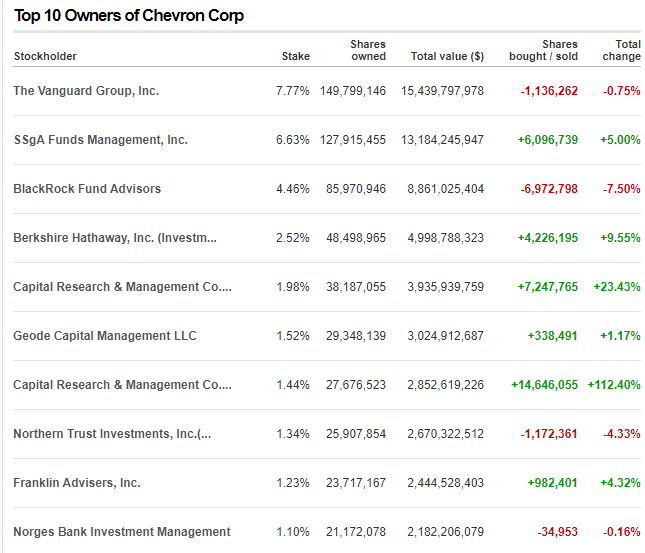Click Geode Capital Management LLC
The width and height of the screenshot is (645, 553).
coord(105,336)
